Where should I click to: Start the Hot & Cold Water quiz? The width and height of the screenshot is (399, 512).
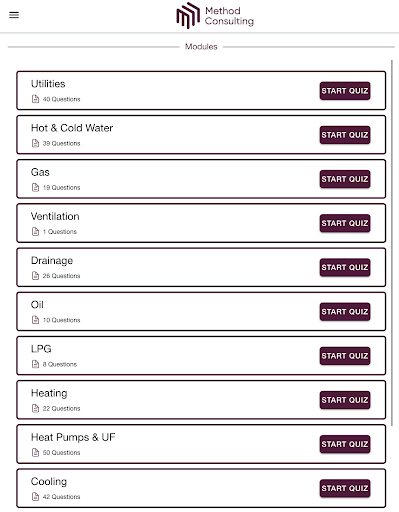pos(345,135)
